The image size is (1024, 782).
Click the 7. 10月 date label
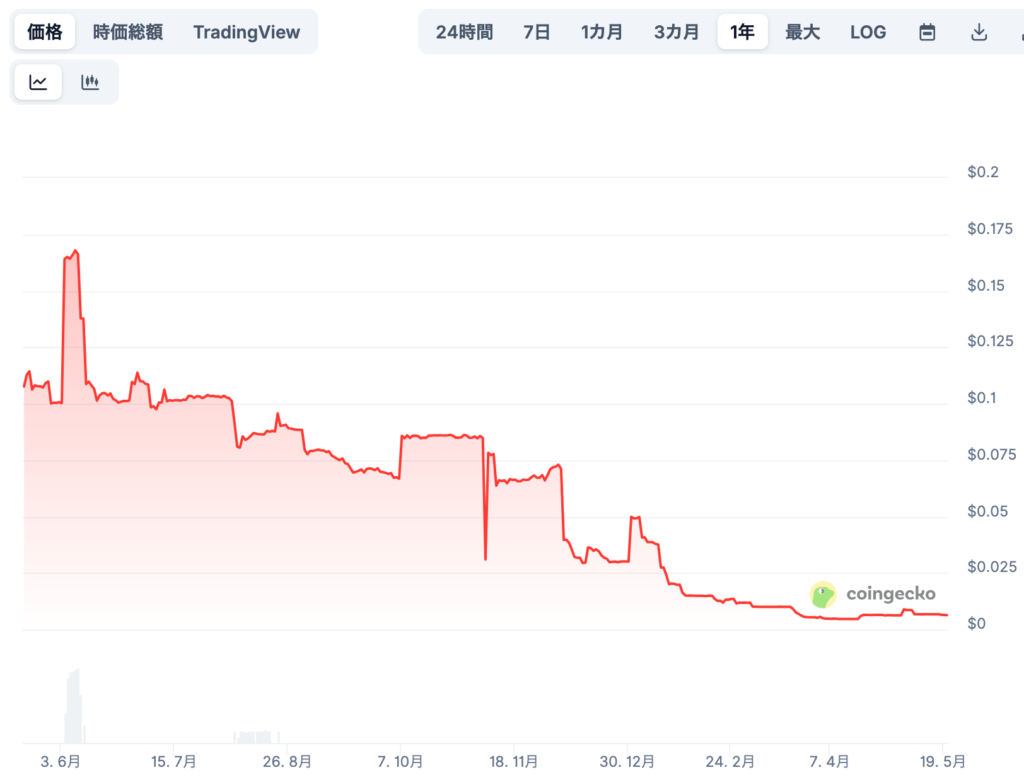pos(400,761)
